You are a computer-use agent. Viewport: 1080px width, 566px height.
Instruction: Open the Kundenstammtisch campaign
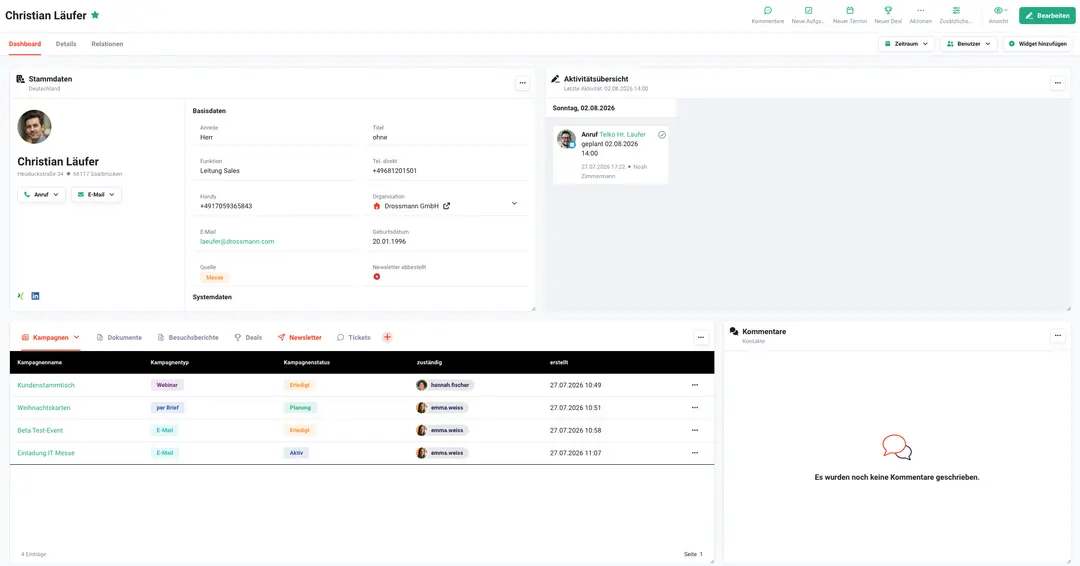point(46,386)
